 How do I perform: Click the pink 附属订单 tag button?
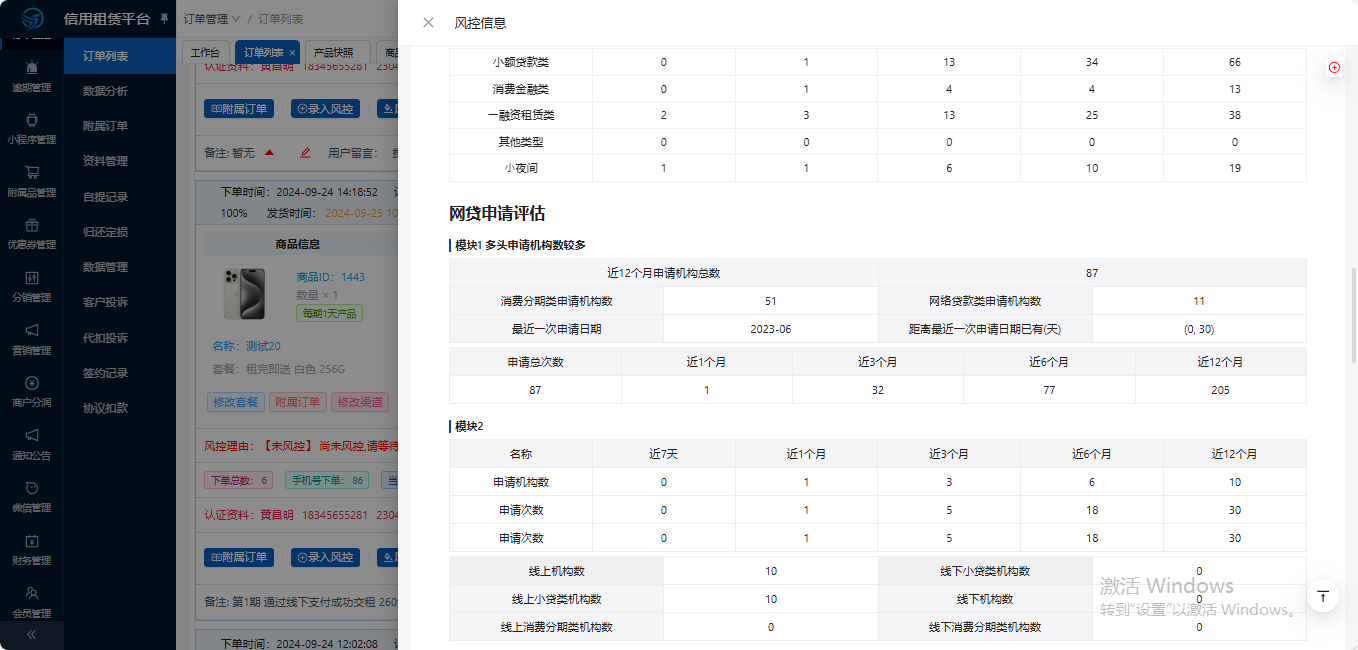pos(298,402)
